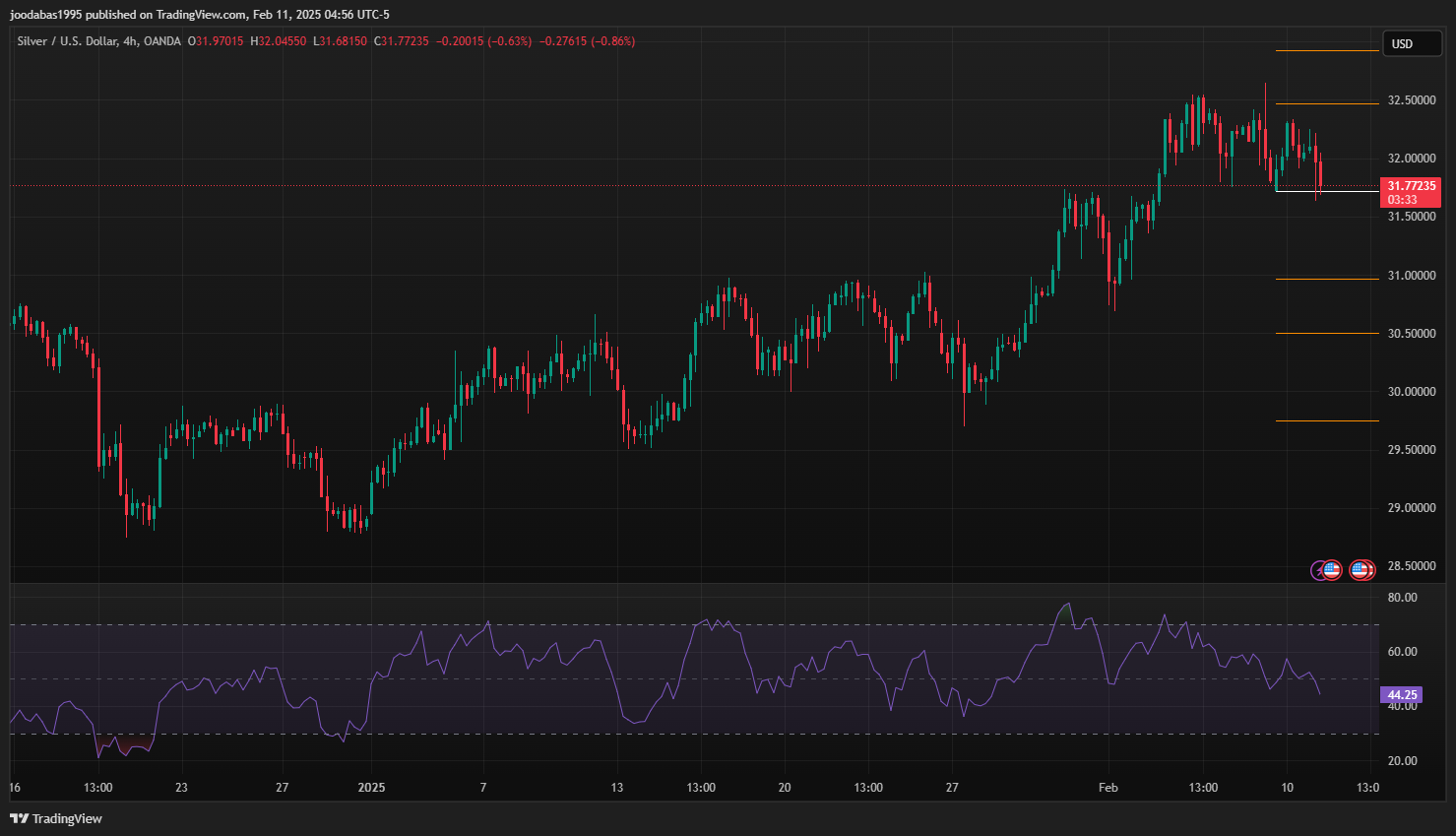Open the US flag event beside the lightning icon
1456x836 pixels.
(1332, 570)
